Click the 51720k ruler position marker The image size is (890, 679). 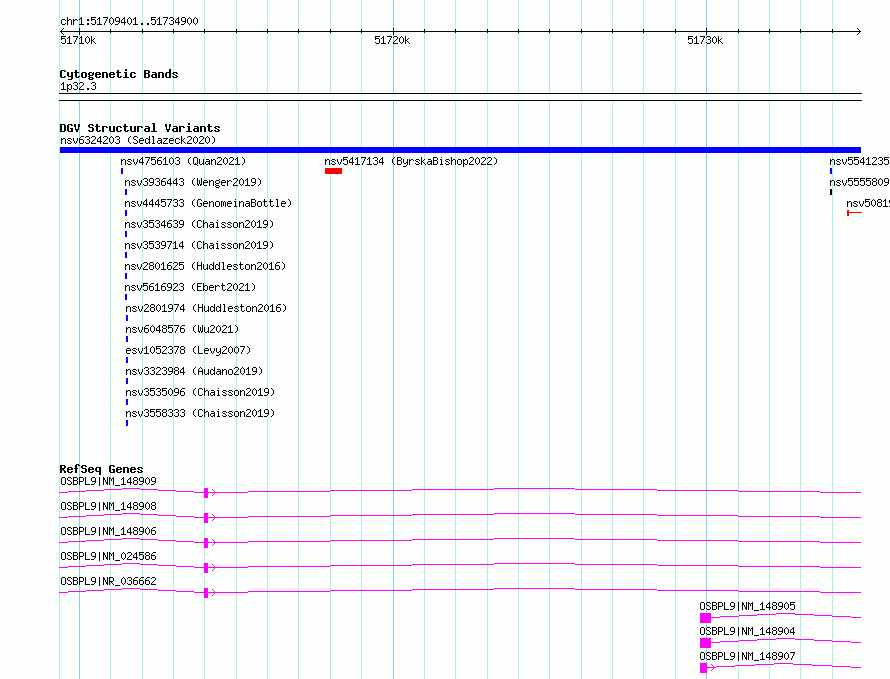(x=392, y=40)
